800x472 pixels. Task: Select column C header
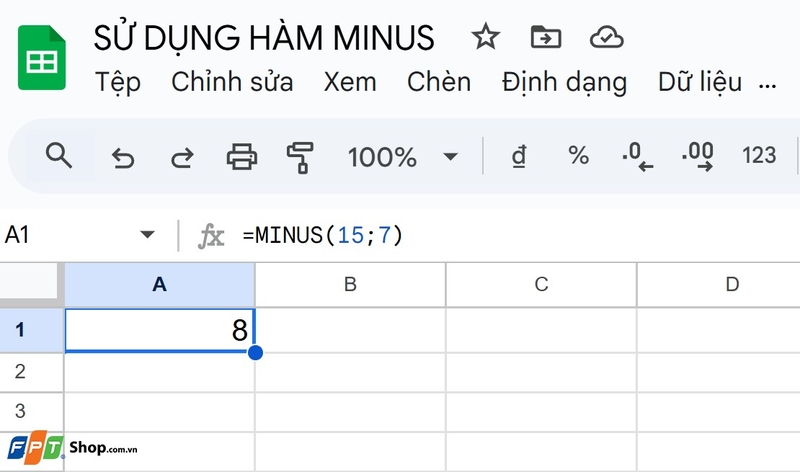(x=541, y=285)
